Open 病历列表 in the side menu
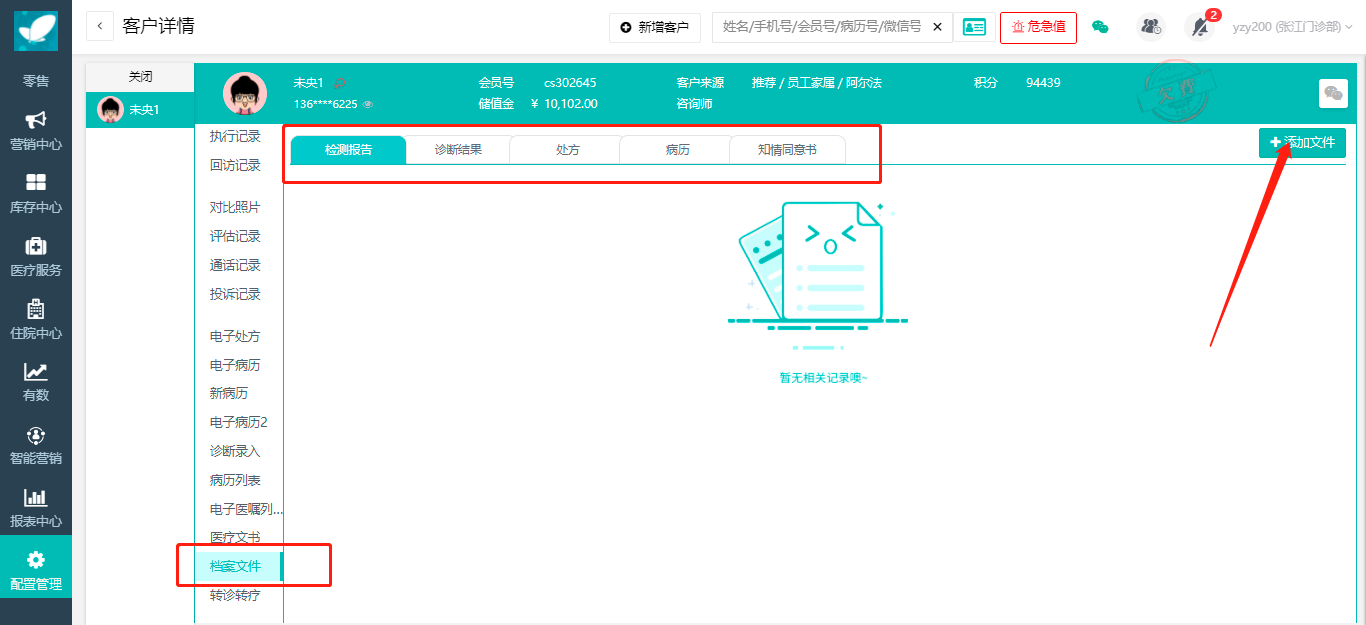The image size is (1366, 625). coord(235,480)
